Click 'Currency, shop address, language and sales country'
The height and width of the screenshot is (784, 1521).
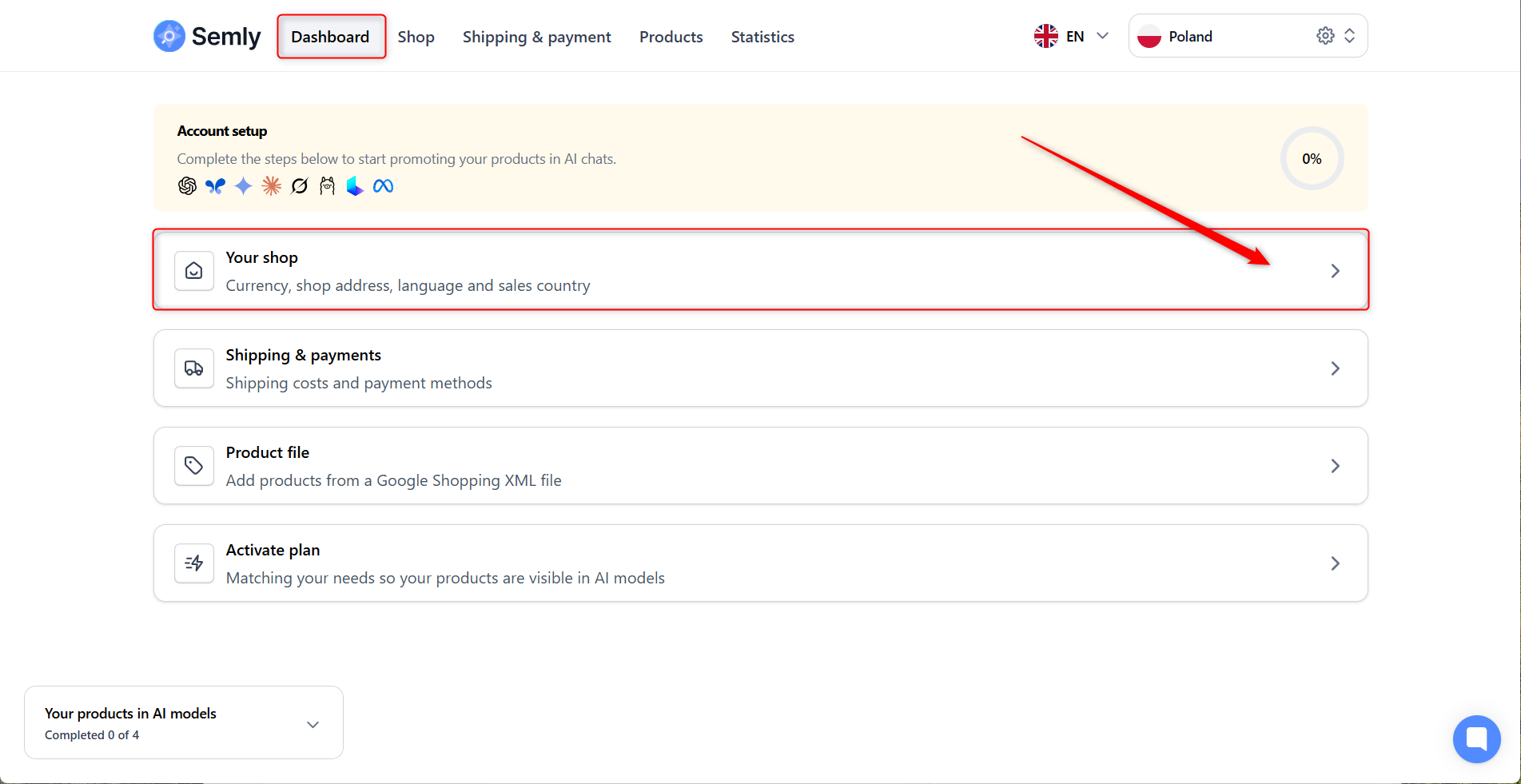click(x=408, y=285)
